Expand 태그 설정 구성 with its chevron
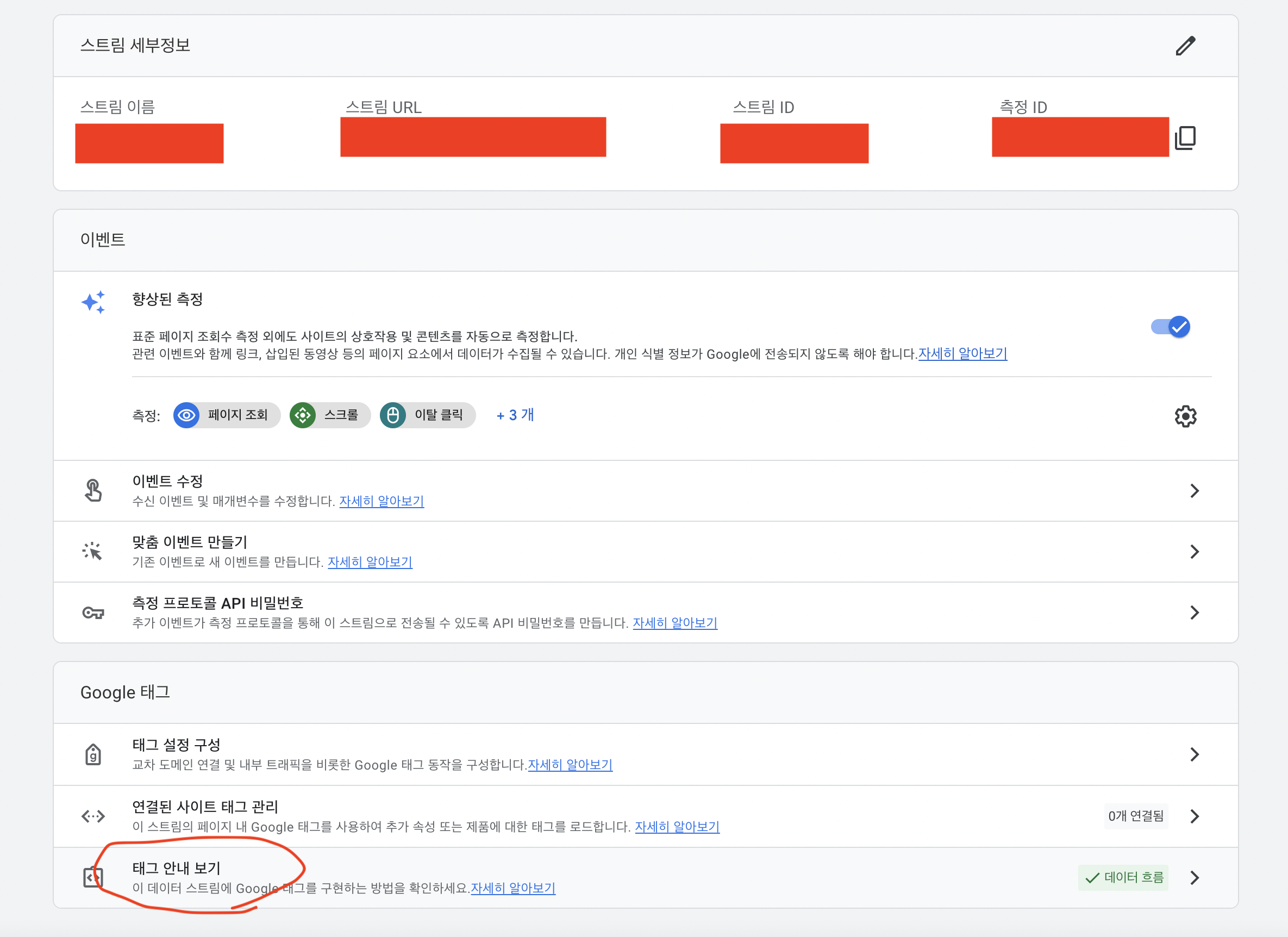 [1195, 755]
